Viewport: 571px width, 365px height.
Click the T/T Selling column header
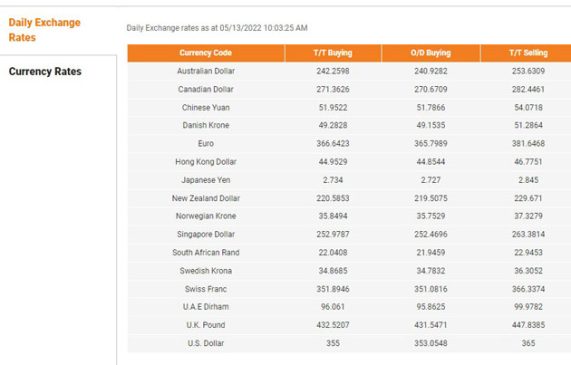pyautogui.click(x=528, y=53)
